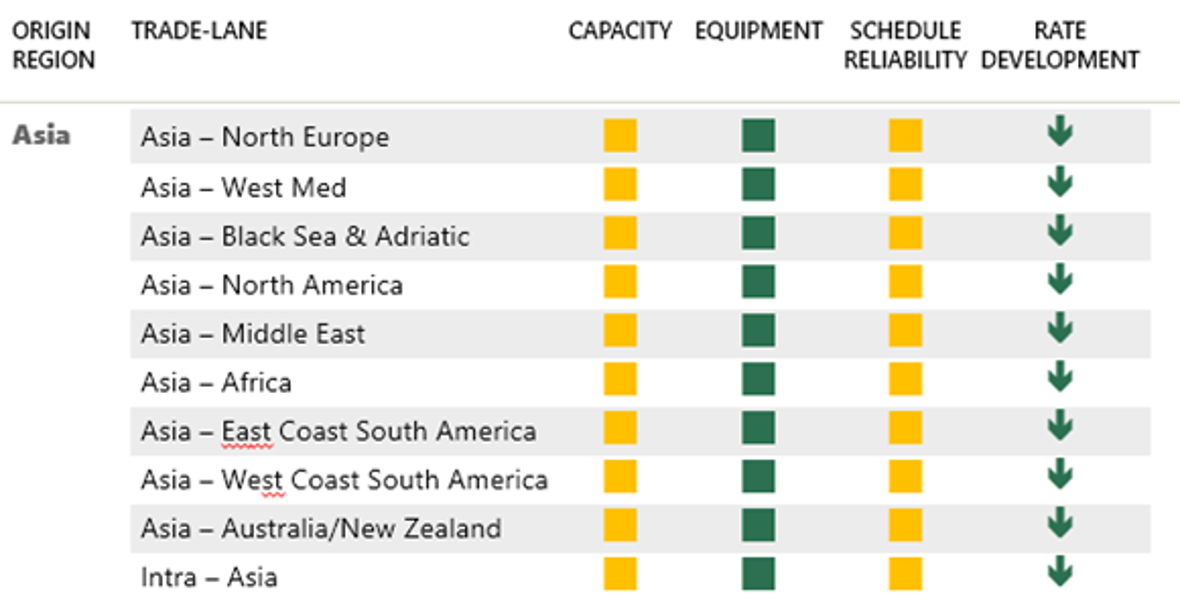
Task: Select the green equipment square for Asia – West Med
Action: point(758,184)
